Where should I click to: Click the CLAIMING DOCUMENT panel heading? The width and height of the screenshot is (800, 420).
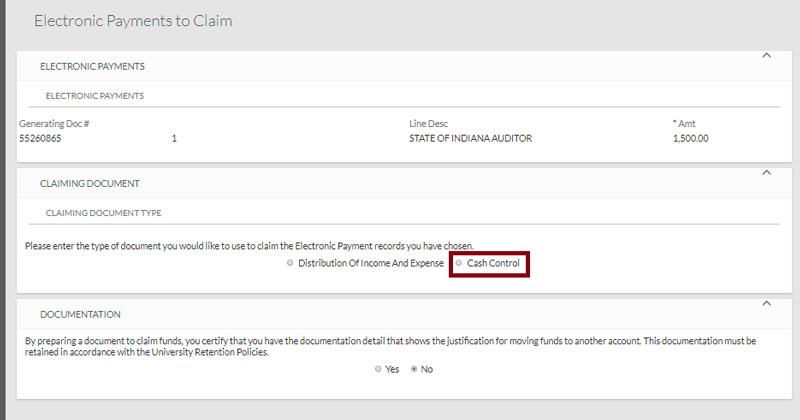(89, 184)
